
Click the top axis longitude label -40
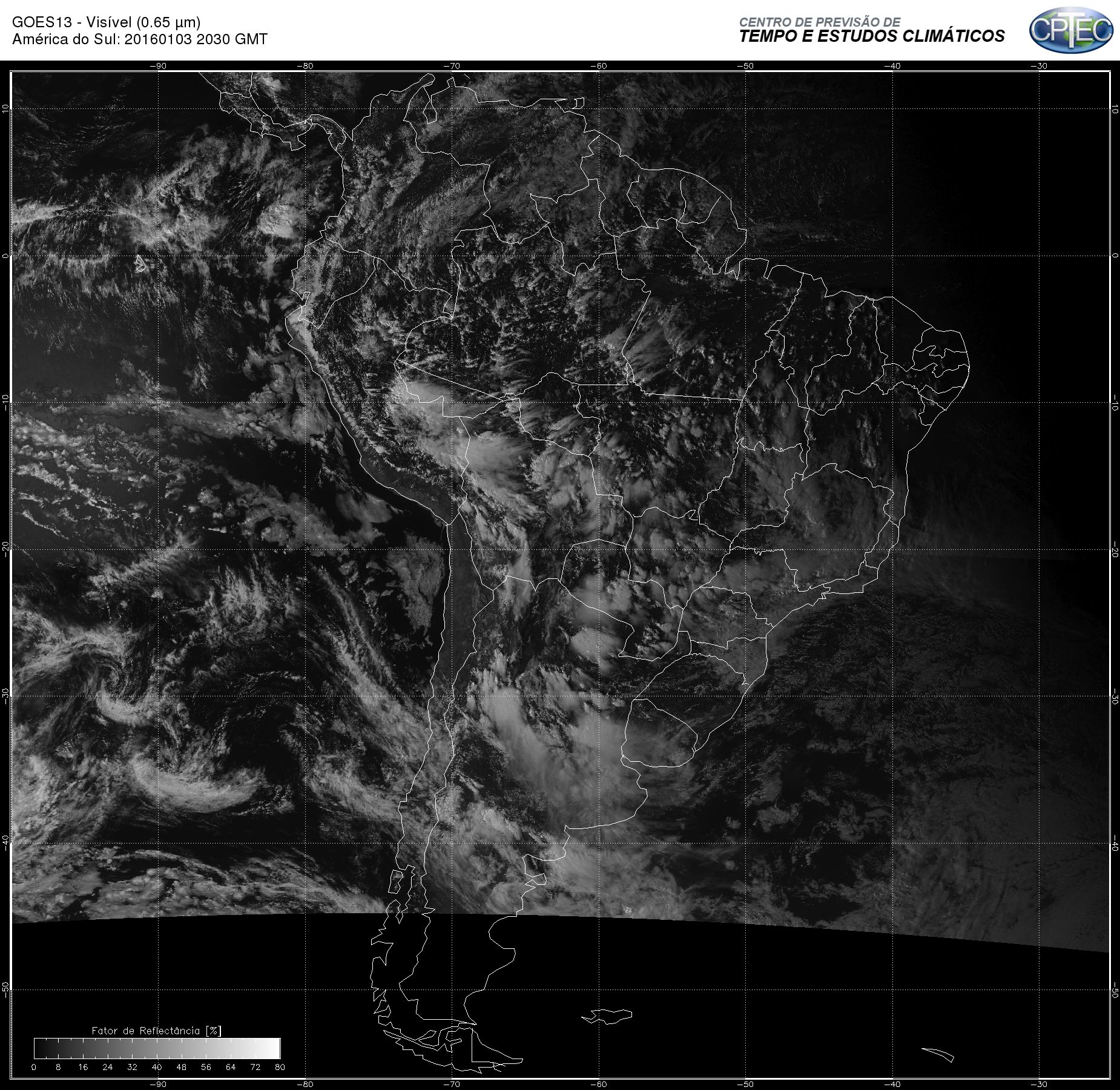click(892, 66)
